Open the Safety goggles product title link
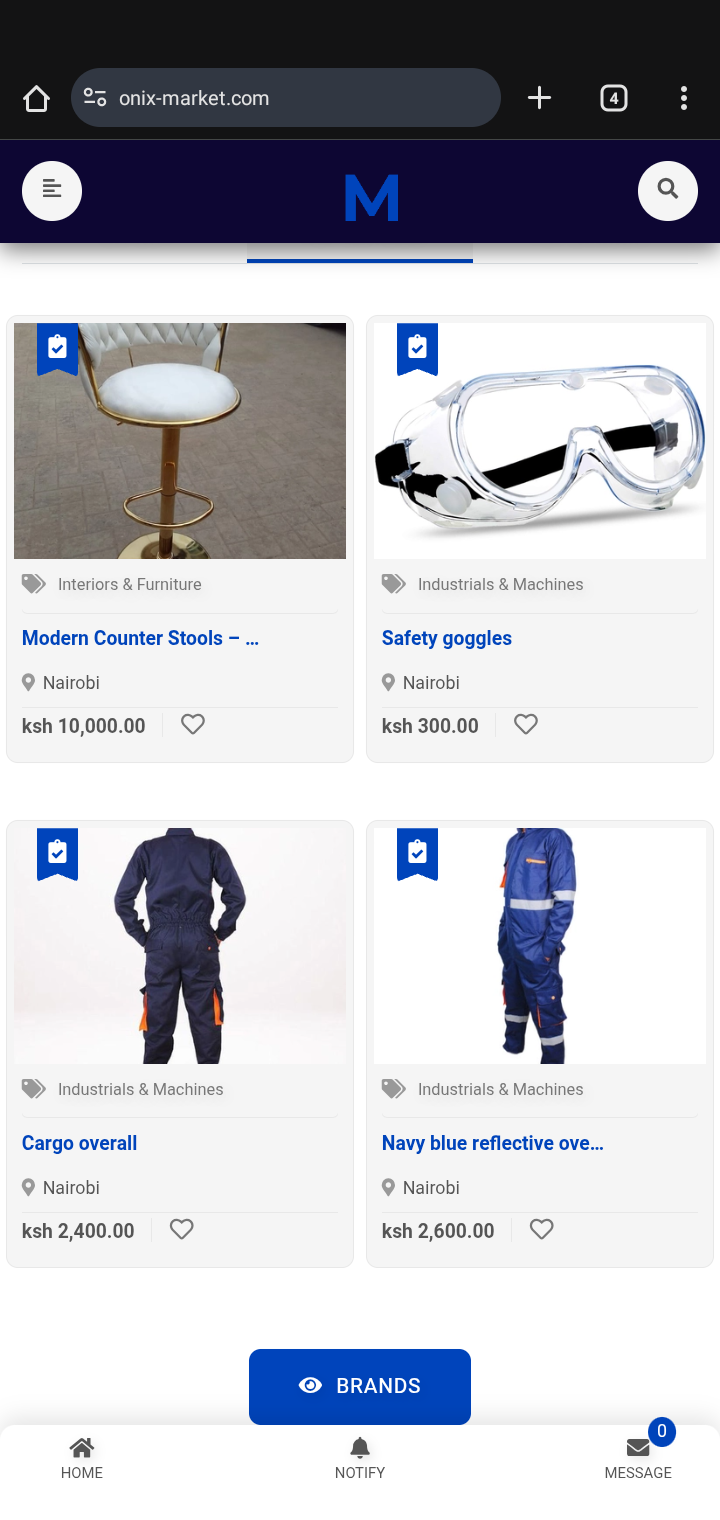The image size is (720, 1520). click(447, 638)
